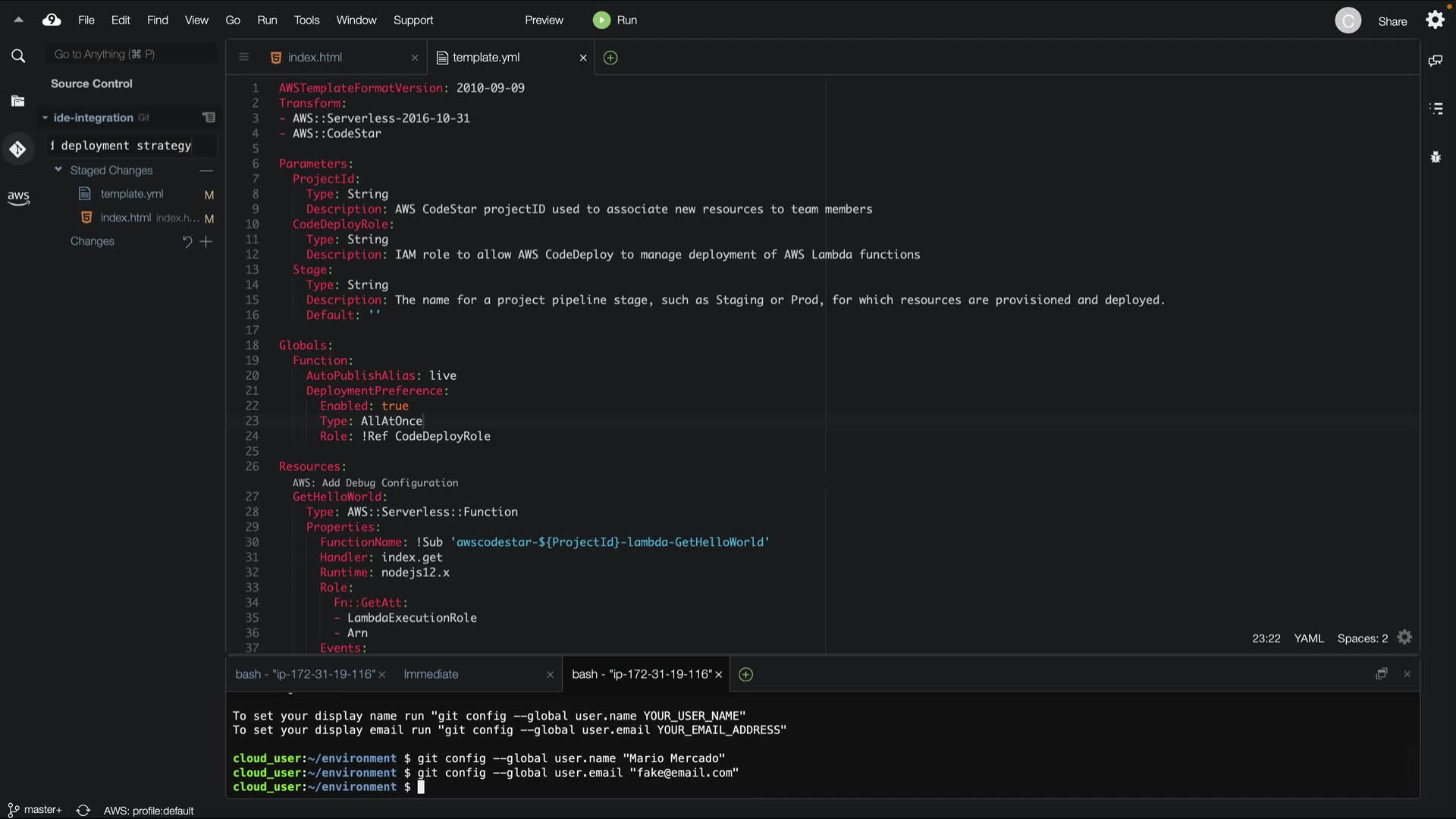This screenshot has width=1456, height=819.
Task: Open the YAML syntax selector
Action: pyautogui.click(x=1308, y=639)
